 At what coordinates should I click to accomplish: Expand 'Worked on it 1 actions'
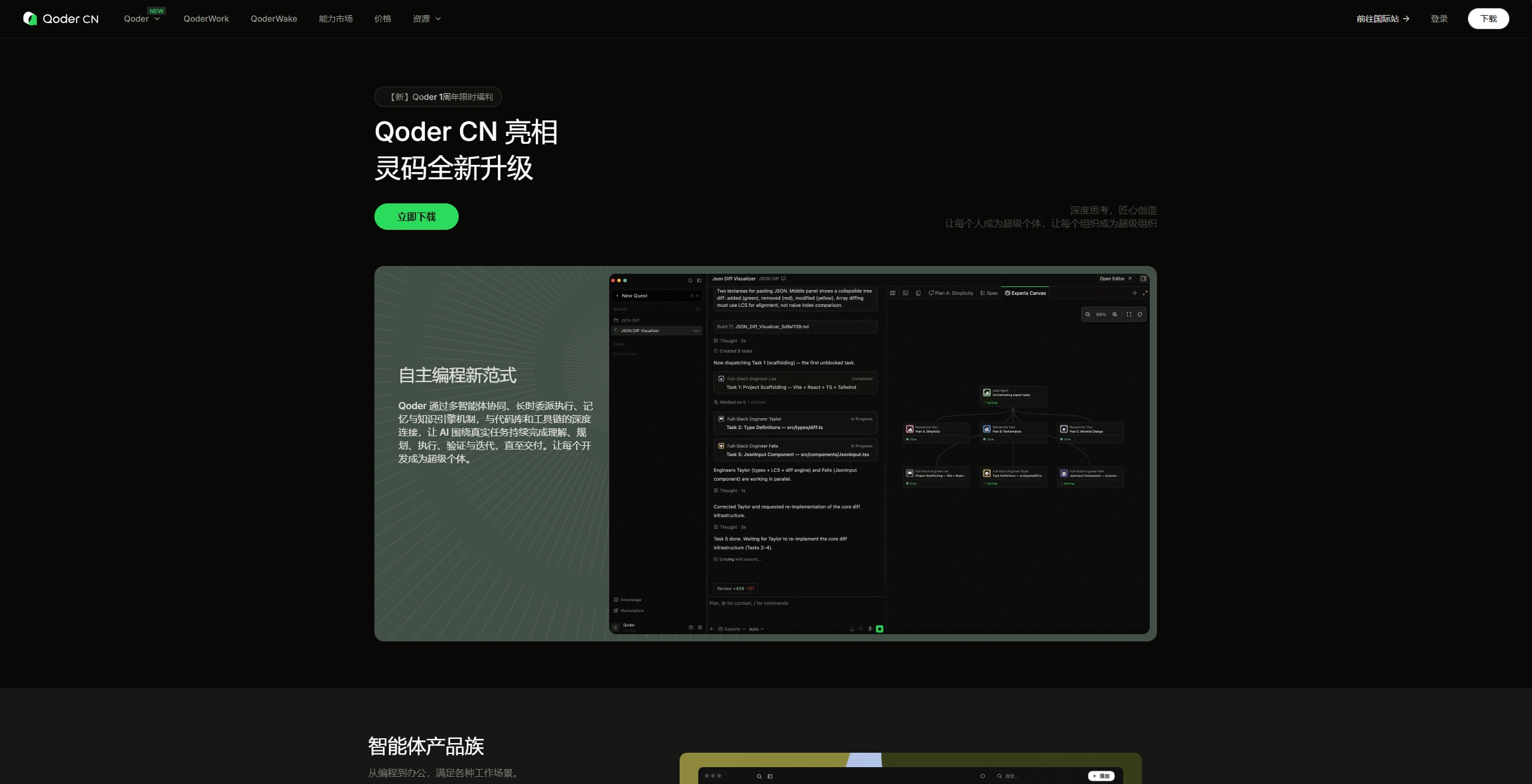740,402
